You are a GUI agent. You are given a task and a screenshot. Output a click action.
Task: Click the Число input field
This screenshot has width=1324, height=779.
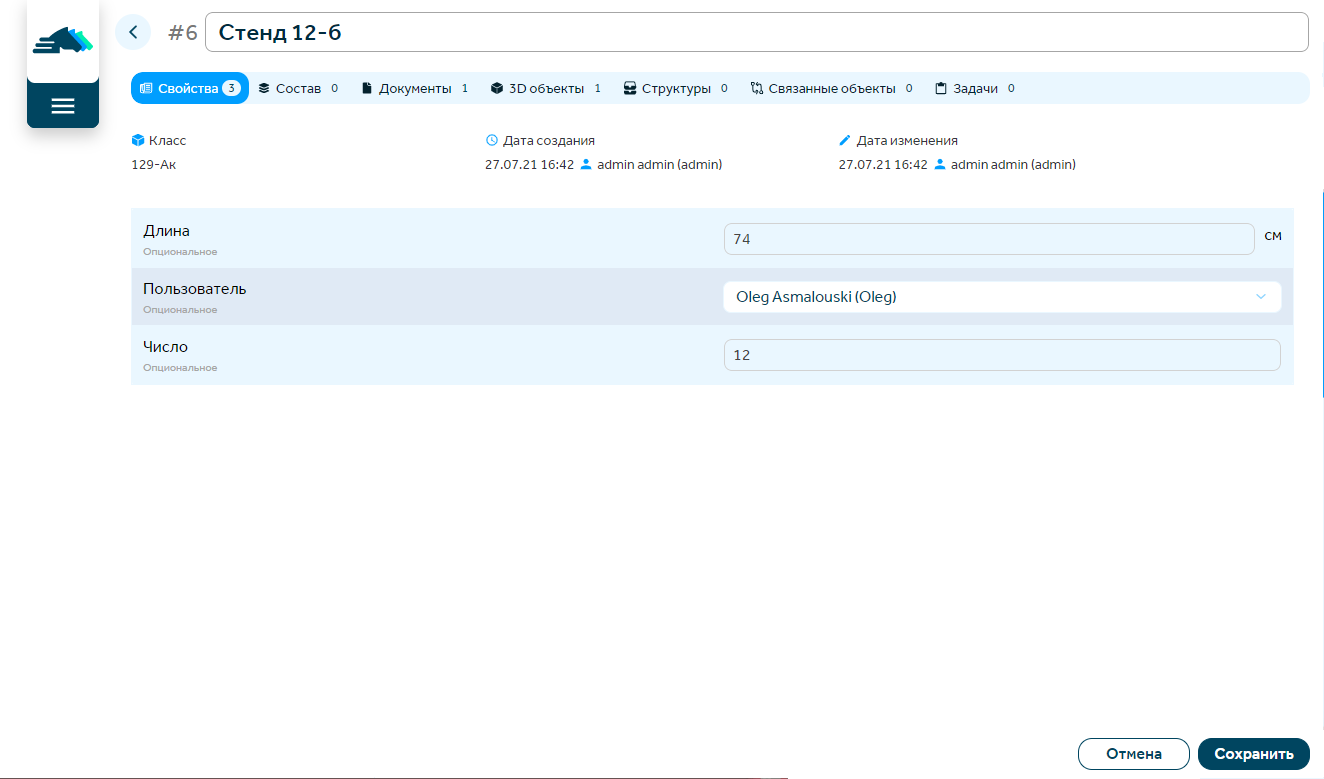(x=1002, y=355)
